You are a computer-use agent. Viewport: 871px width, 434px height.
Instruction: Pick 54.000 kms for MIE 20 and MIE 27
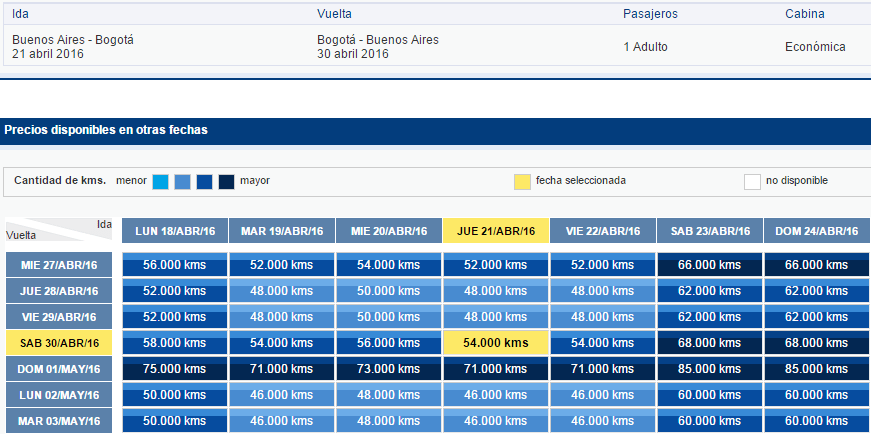[x=389, y=265]
